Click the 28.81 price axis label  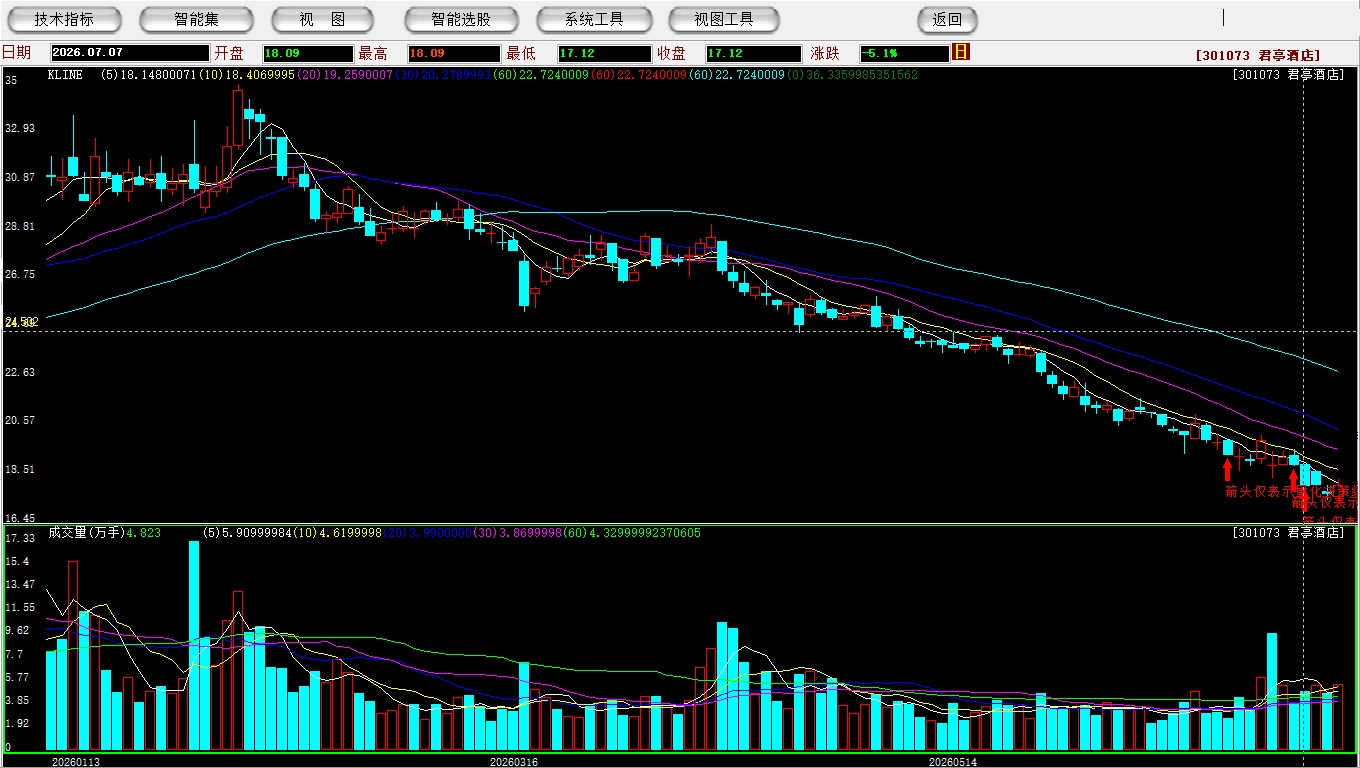pyautogui.click(x=20, y=226)
